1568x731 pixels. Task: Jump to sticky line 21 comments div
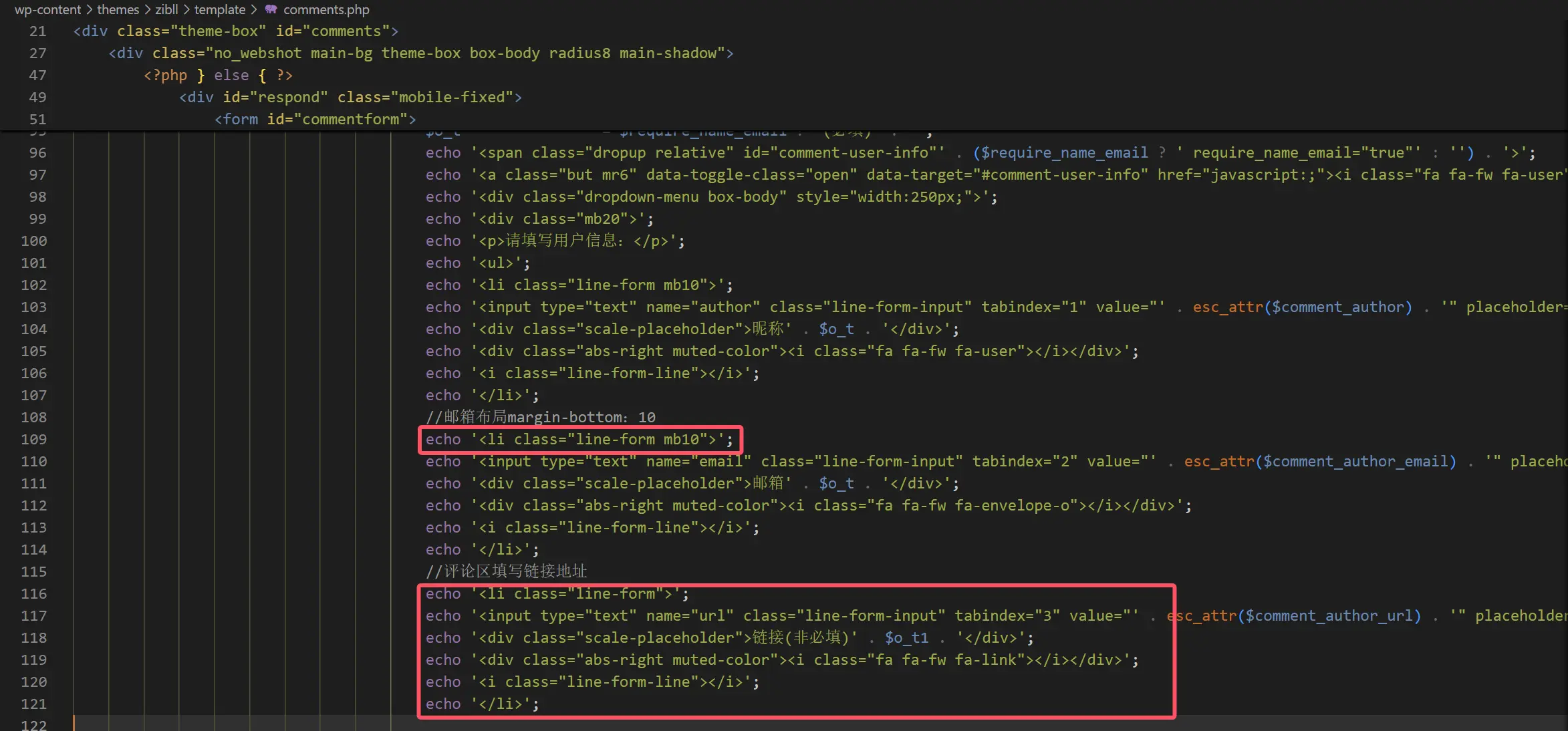[x=235, y=31]
